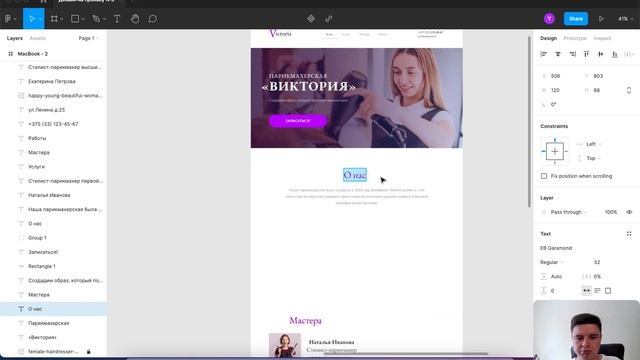Viewport: 640px width, 360px height.
Task: Expand the Pen tool options arrow
Action: [x=104, y=19]
